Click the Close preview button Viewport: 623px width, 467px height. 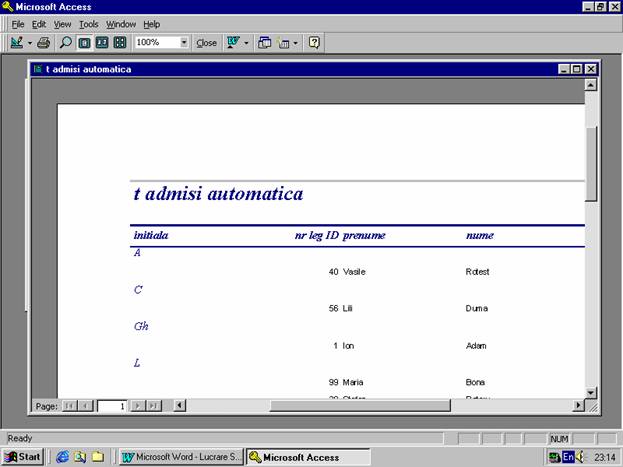[206, 43]
